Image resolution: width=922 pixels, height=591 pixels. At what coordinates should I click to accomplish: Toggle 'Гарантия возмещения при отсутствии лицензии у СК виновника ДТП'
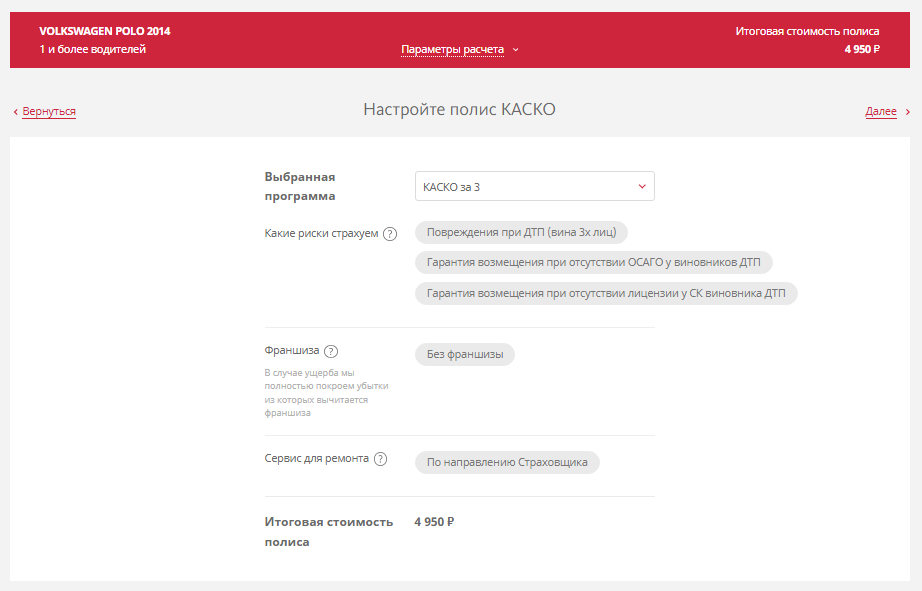[606, 293]
